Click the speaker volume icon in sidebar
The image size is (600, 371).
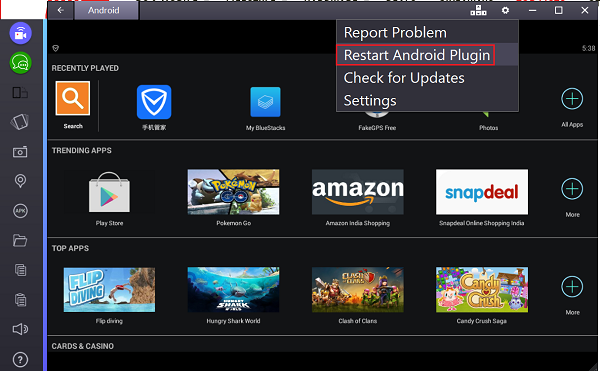(x=20, y=329)
